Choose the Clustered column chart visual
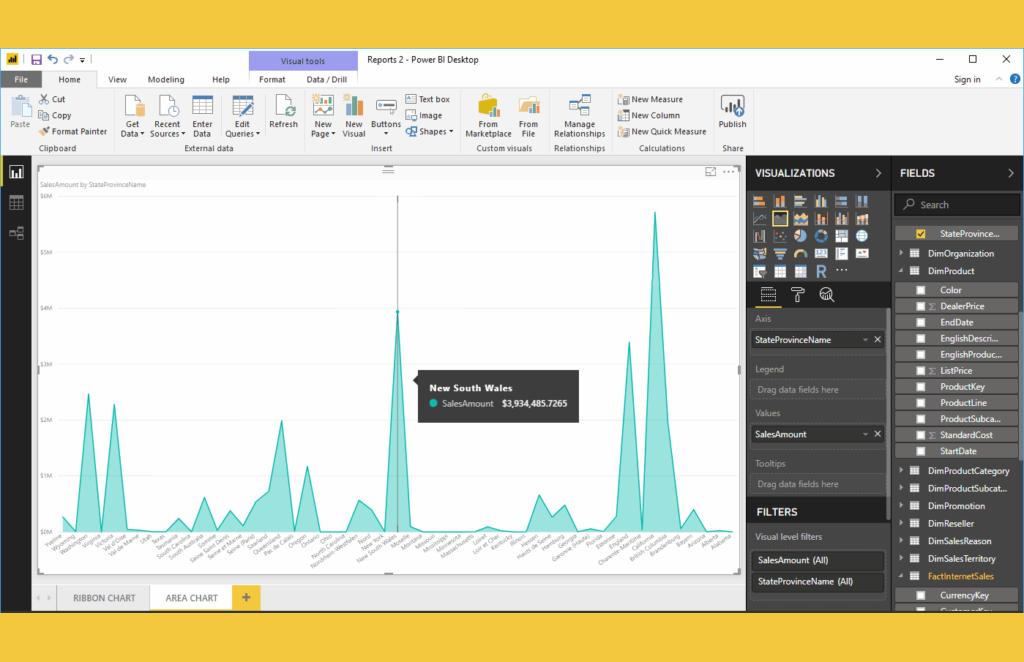 tap(821, 201)
